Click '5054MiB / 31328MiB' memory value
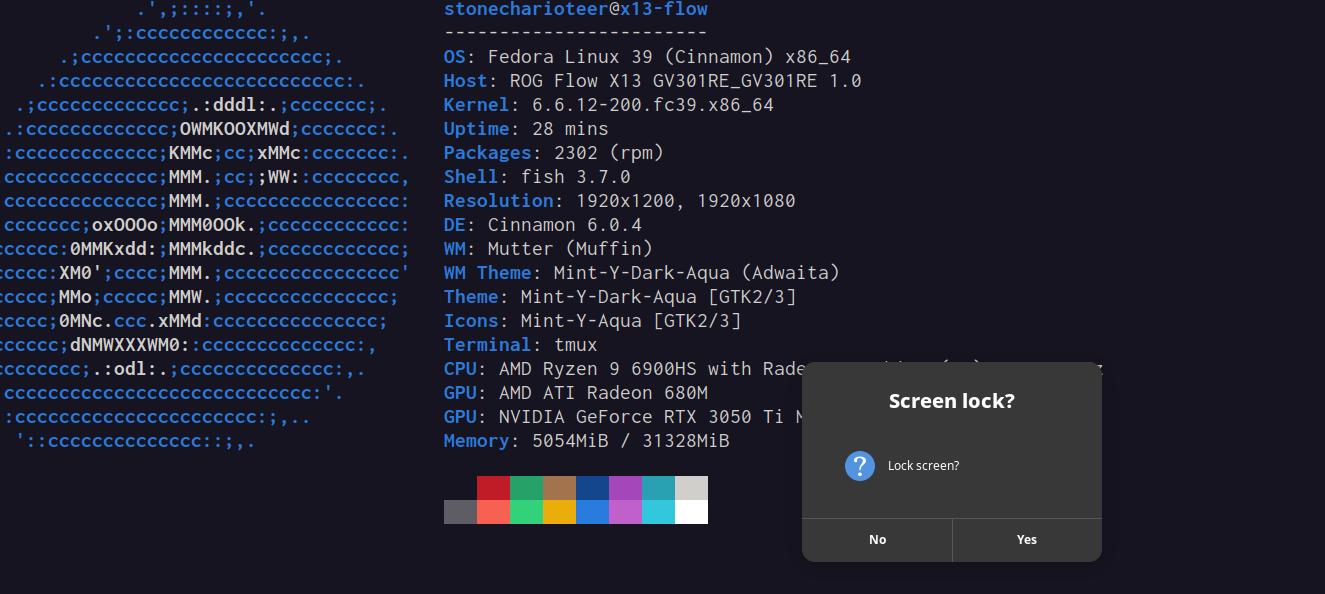The height and width of the screenshot is (594, 1325). coord(631,441)
